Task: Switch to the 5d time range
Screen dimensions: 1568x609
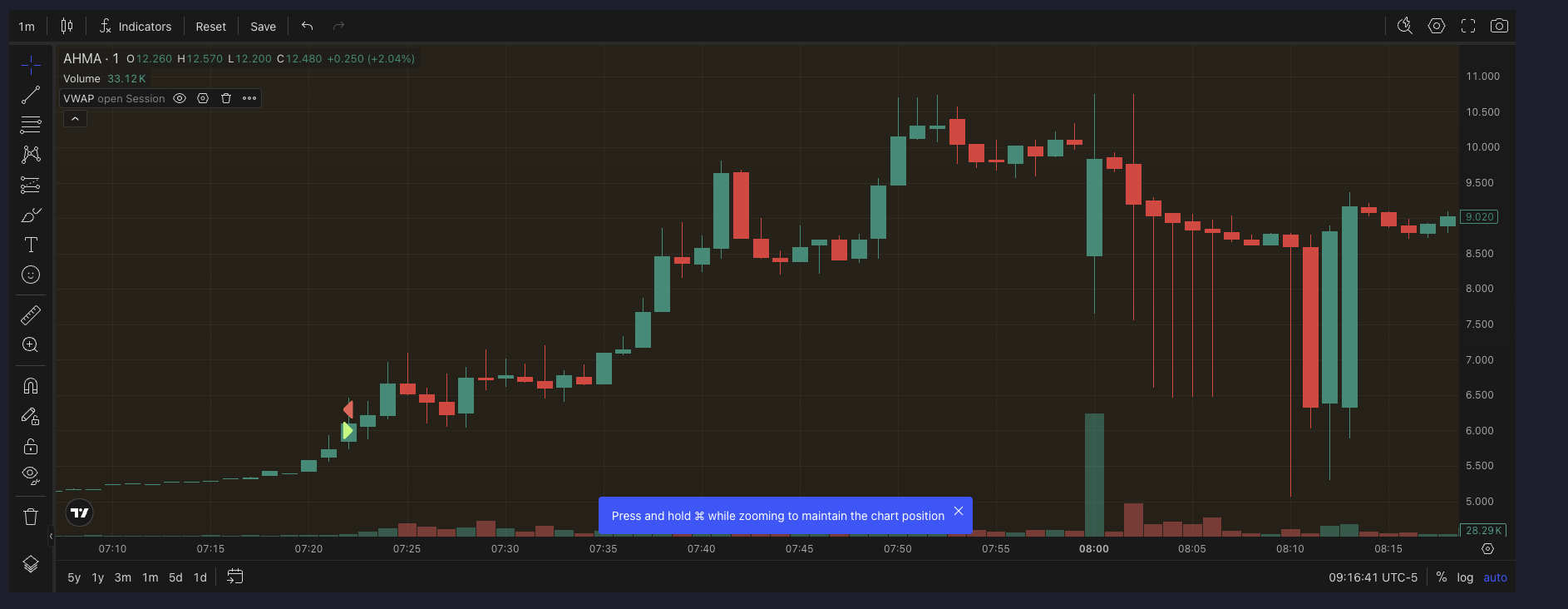Action: coord(175,577)
